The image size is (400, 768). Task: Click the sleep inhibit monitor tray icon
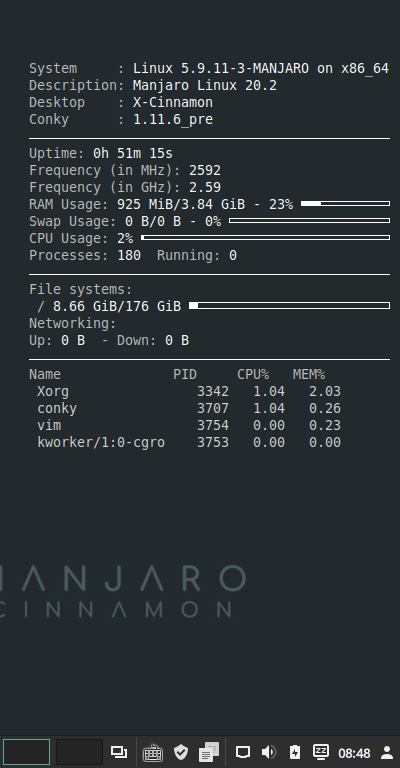pyautogui.click(x=321, y=752)
